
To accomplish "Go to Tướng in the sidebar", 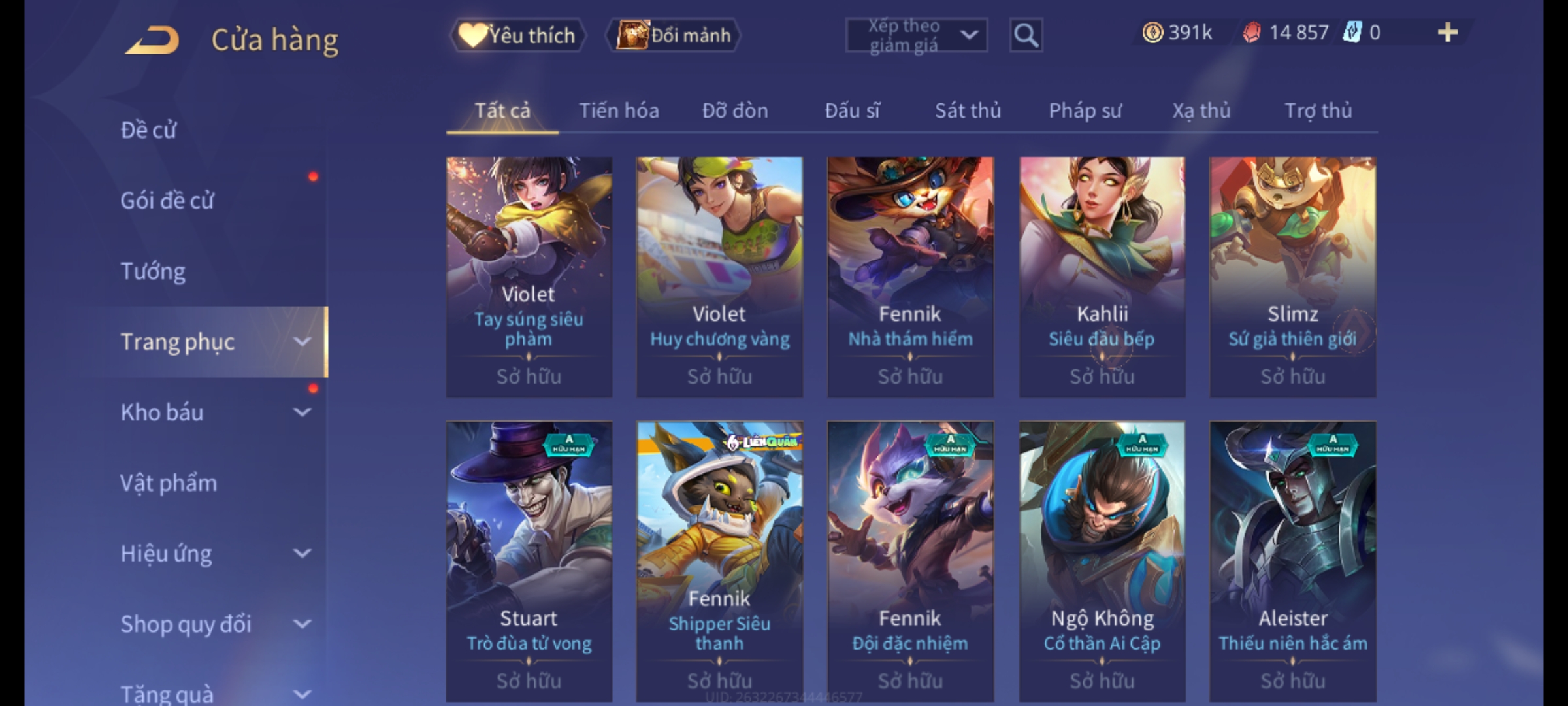I will point(154,271).
